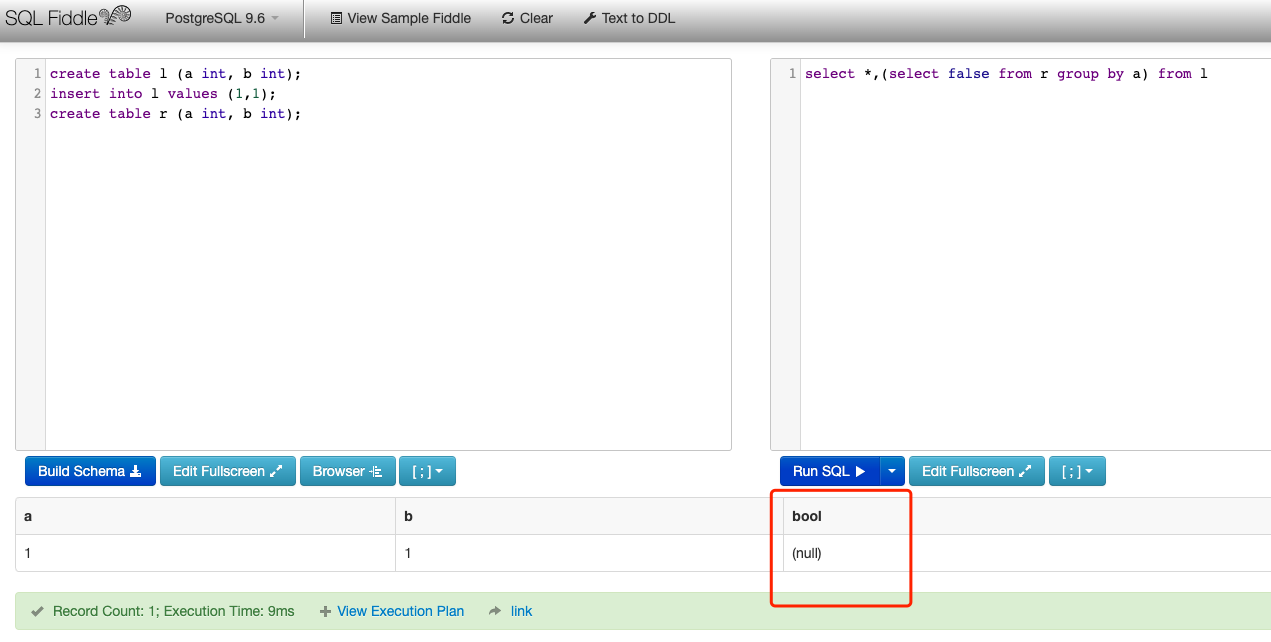
Task: Click the success checkmark icon in status bar
Action: point(37,611)
